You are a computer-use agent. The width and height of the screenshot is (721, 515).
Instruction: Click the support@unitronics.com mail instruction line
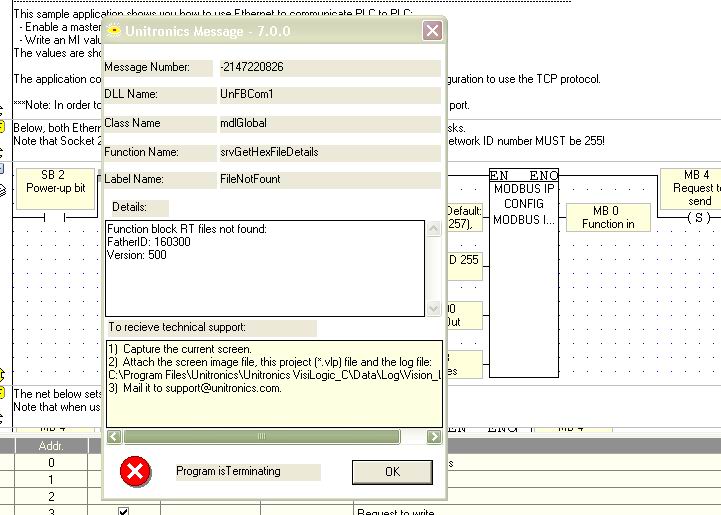(195, 388)
